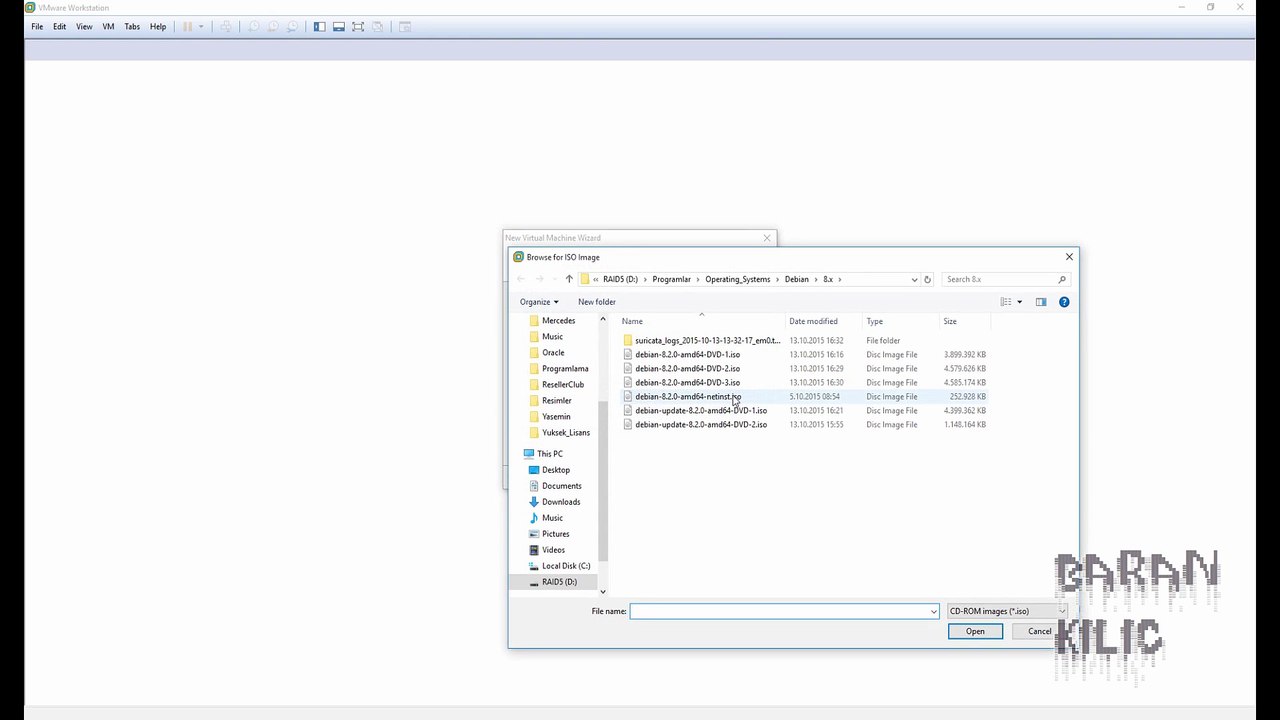This screenshot has width=1280, height=720.
Task: Click the Up one level arrow in dialog
Action: [569, 279]
